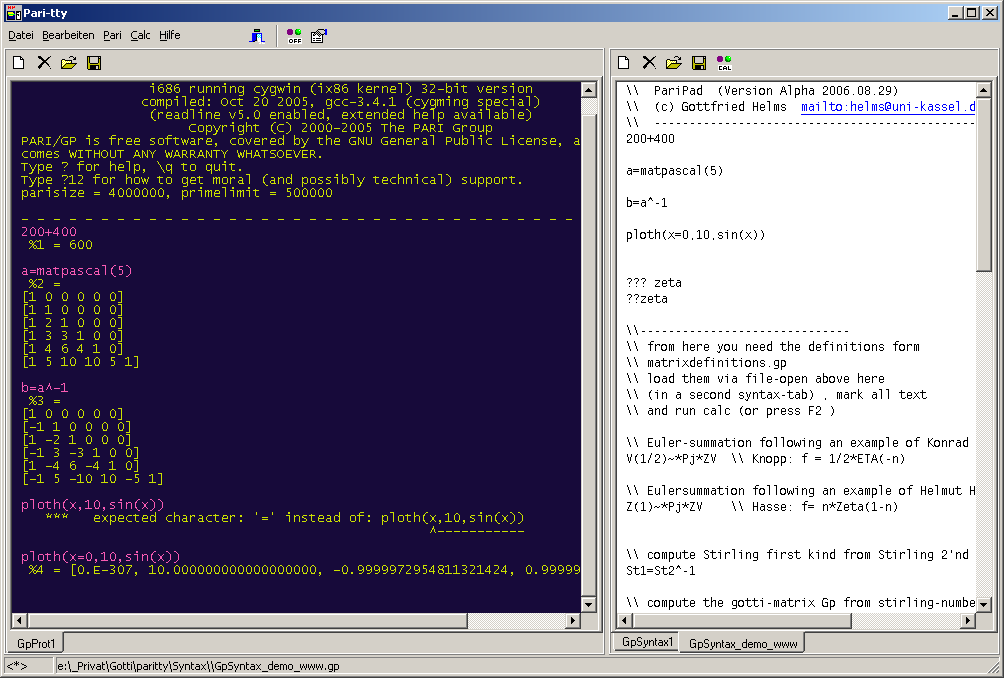Click the connection icon in main toolbar
The height and width of the screenshot is (678, 1004).
(258, 36)
